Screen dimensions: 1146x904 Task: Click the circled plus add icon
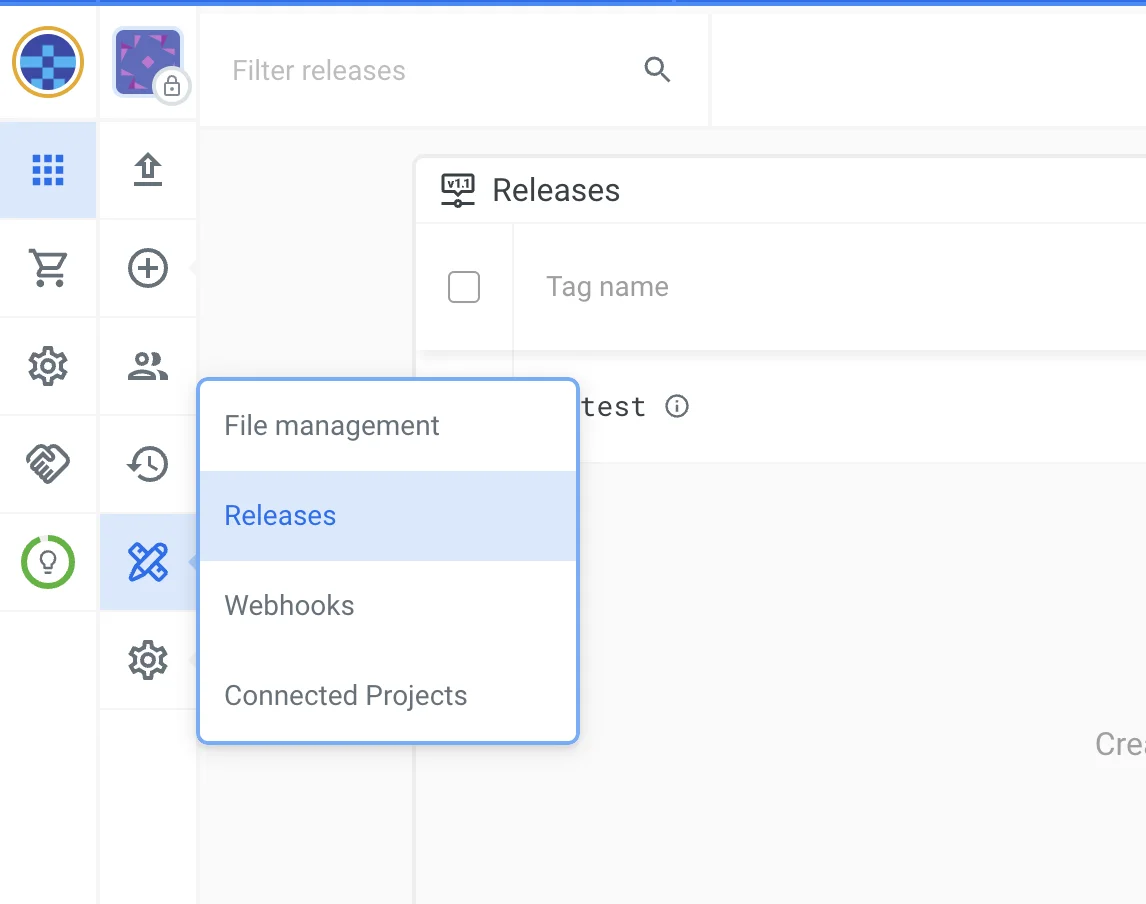click(148, 268)
